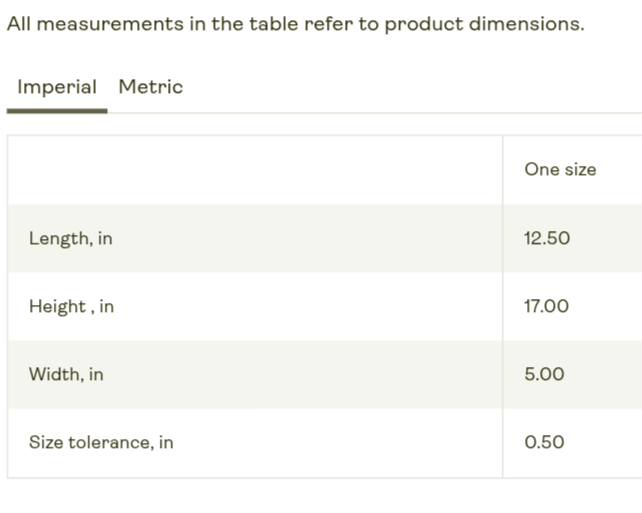Click the green underline below Imperial
642x513 pixels.
pos(57,110)
